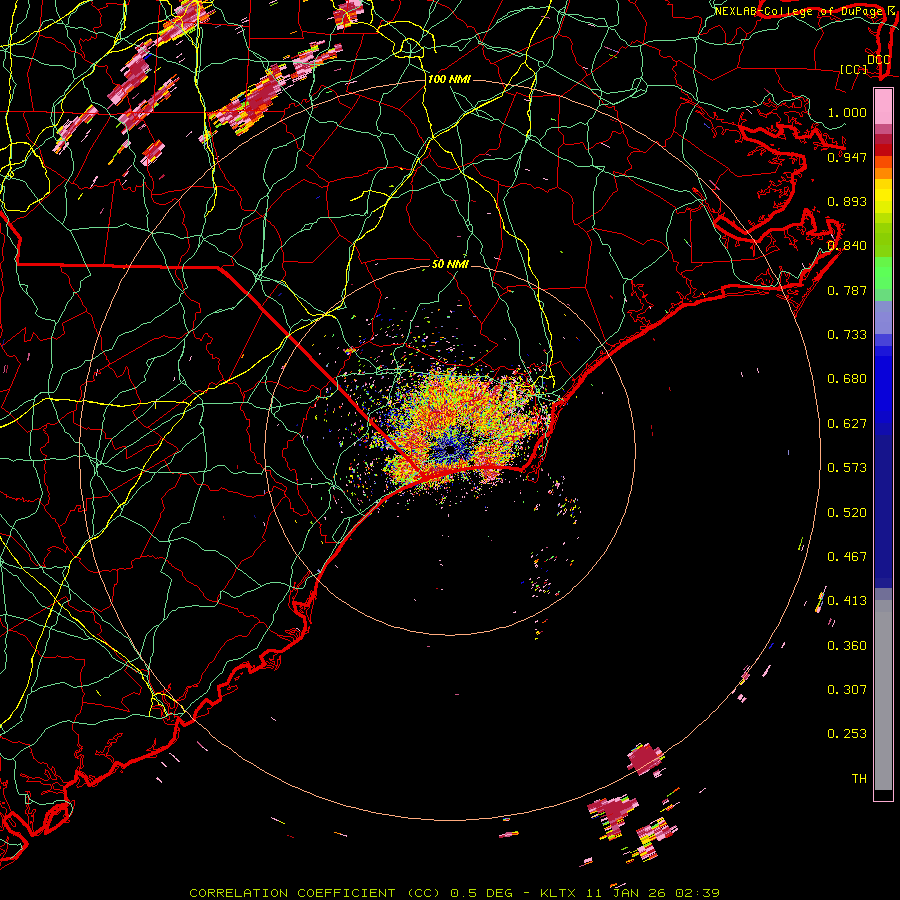Click the Correlation Coefficient caption at bottom
Screen dimensions: 900x900
pyautogui.click(x=454, y=893)
